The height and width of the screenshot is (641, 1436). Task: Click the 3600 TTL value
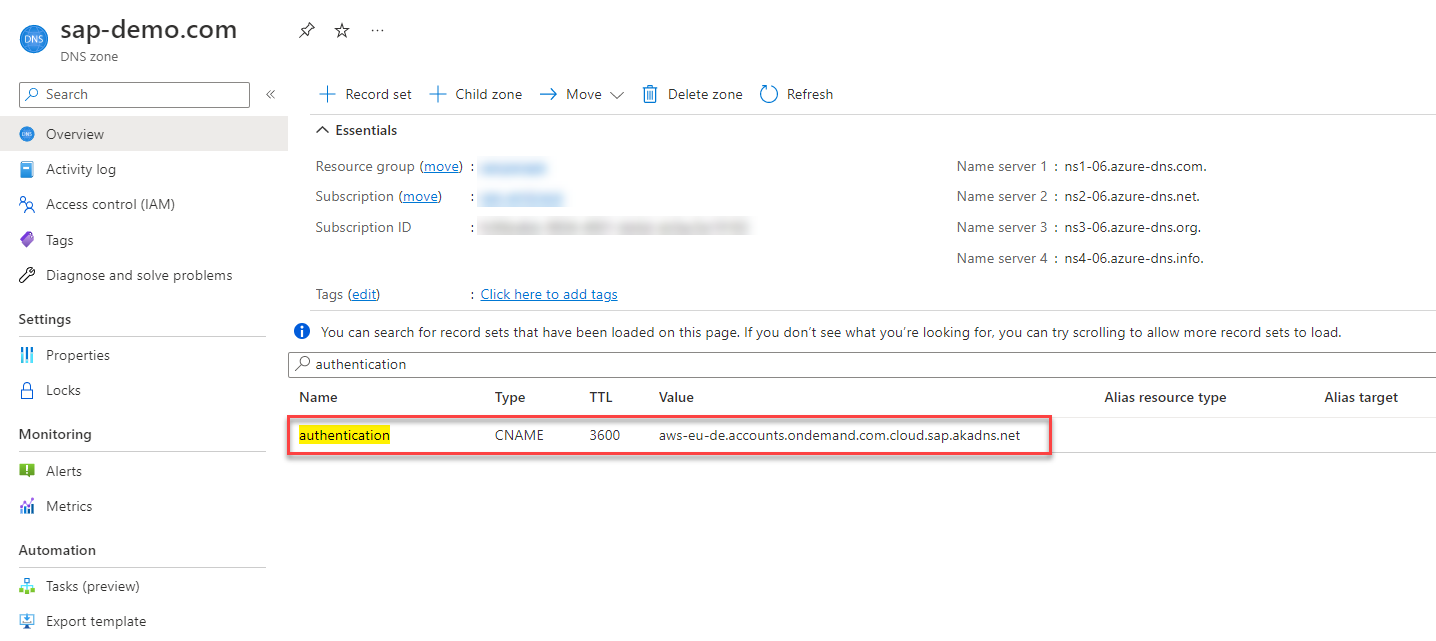[605, 435]
